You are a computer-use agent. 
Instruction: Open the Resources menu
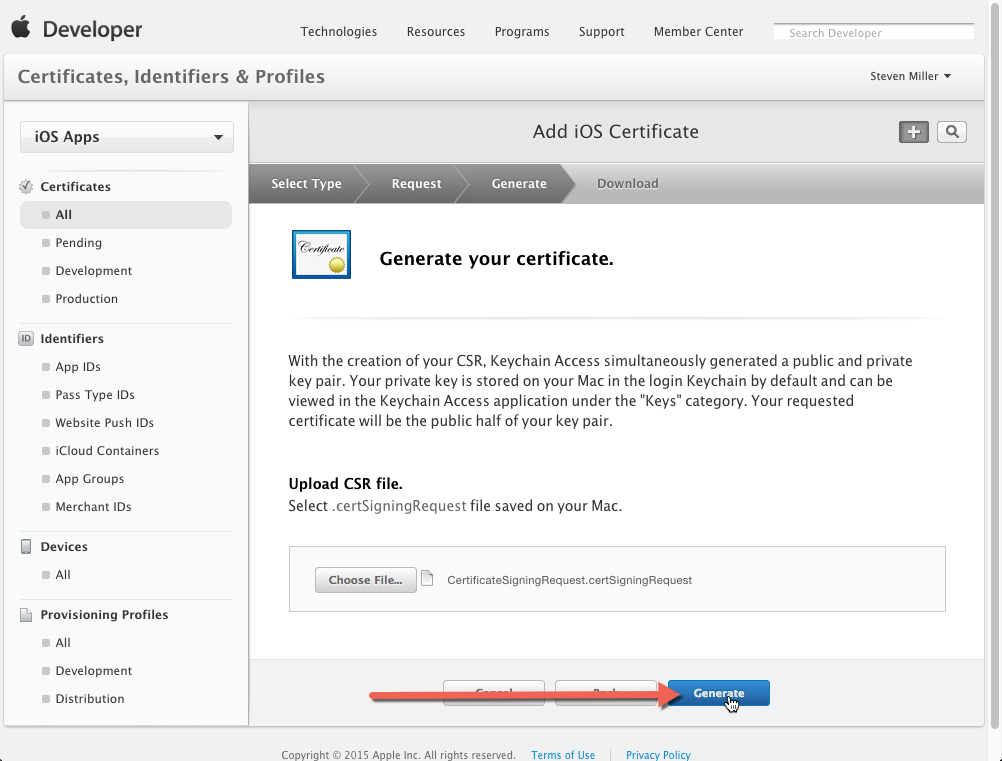pos(436,31)
